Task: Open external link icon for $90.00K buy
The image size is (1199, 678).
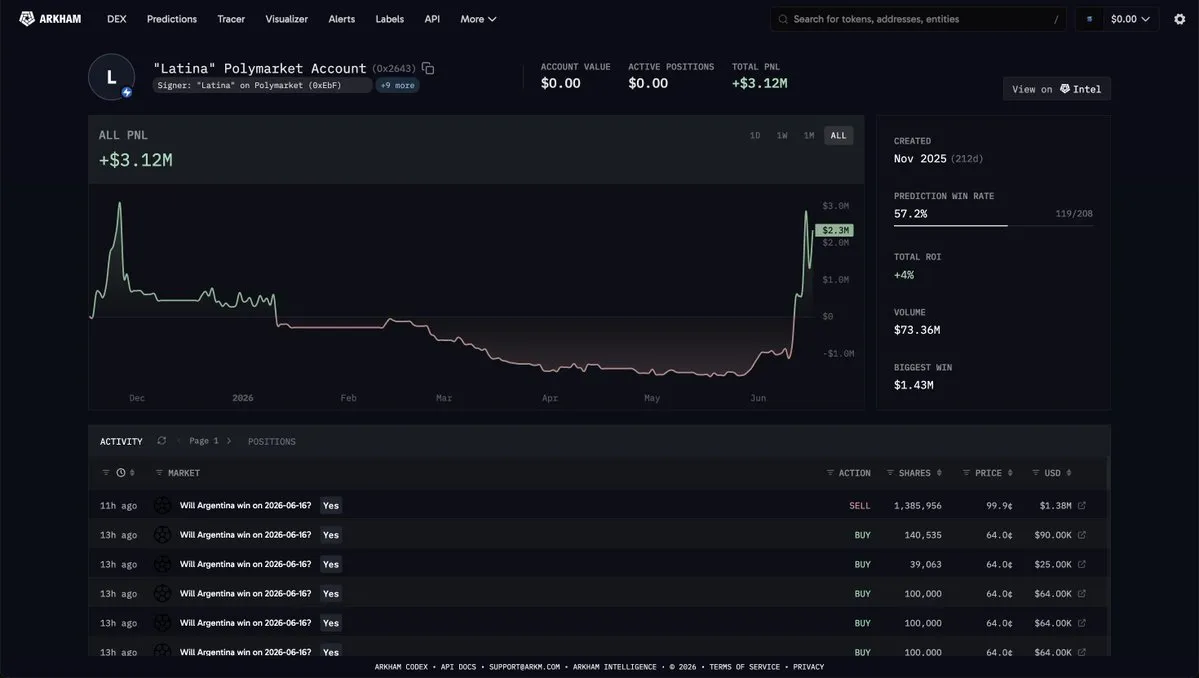Action: coord(1081,535)
